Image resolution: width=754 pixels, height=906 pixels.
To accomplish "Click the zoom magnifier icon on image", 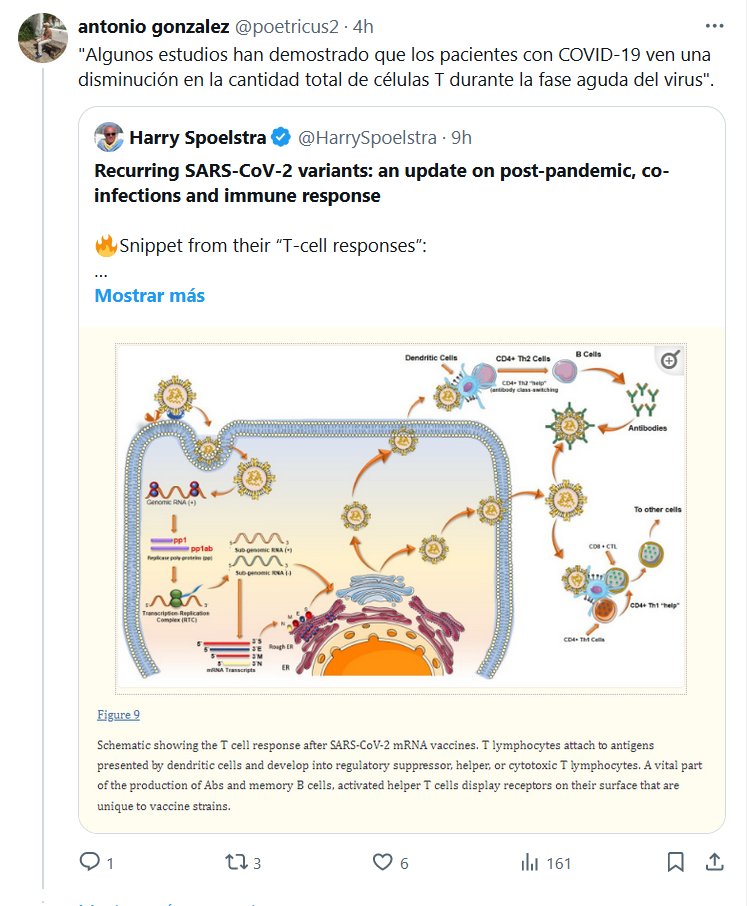I will click(669, 359).
